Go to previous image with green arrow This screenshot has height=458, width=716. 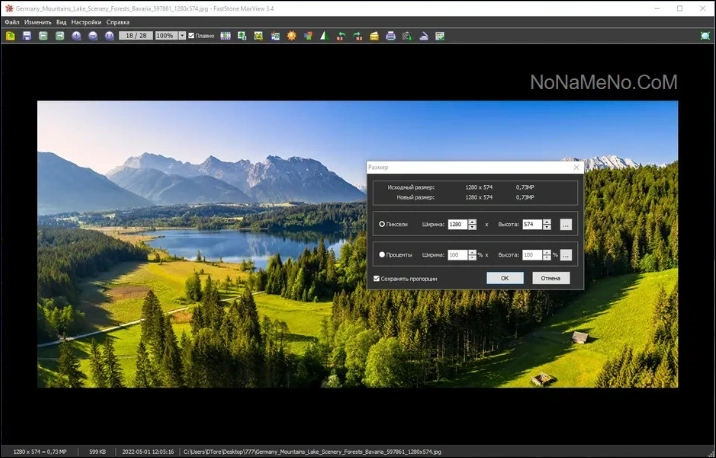43,36
